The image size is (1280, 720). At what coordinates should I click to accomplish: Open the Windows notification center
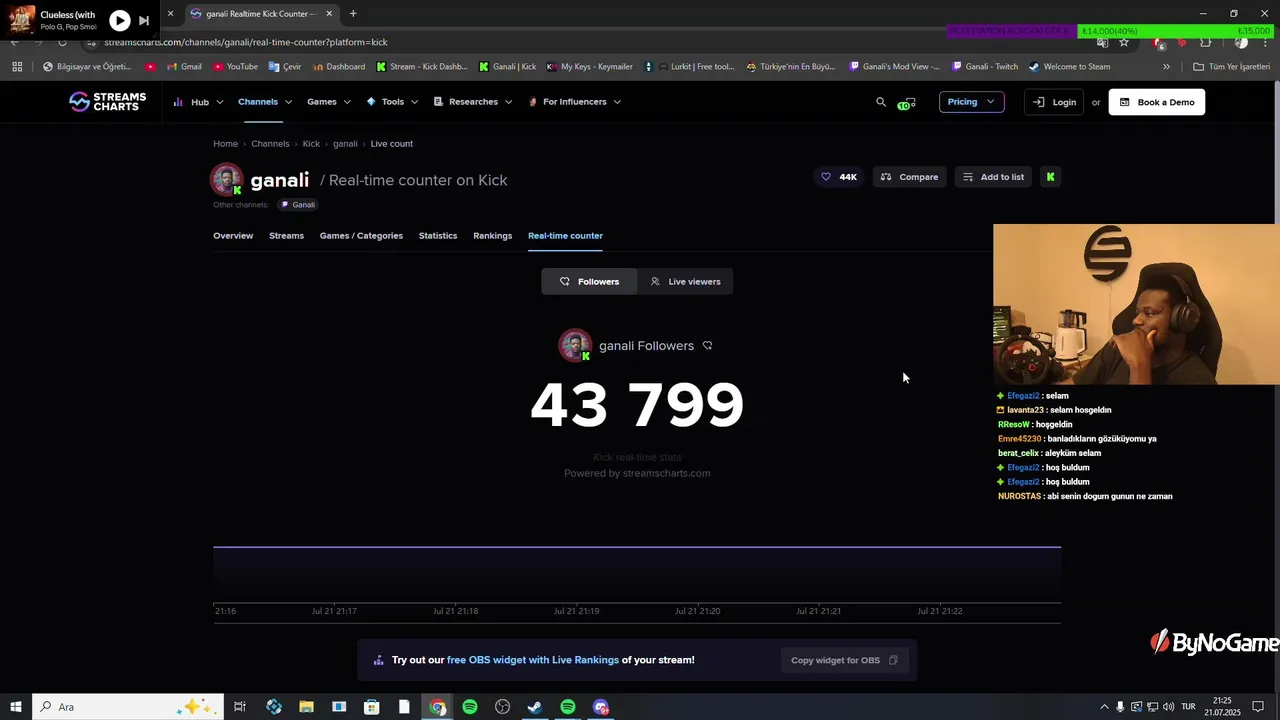1260,707
